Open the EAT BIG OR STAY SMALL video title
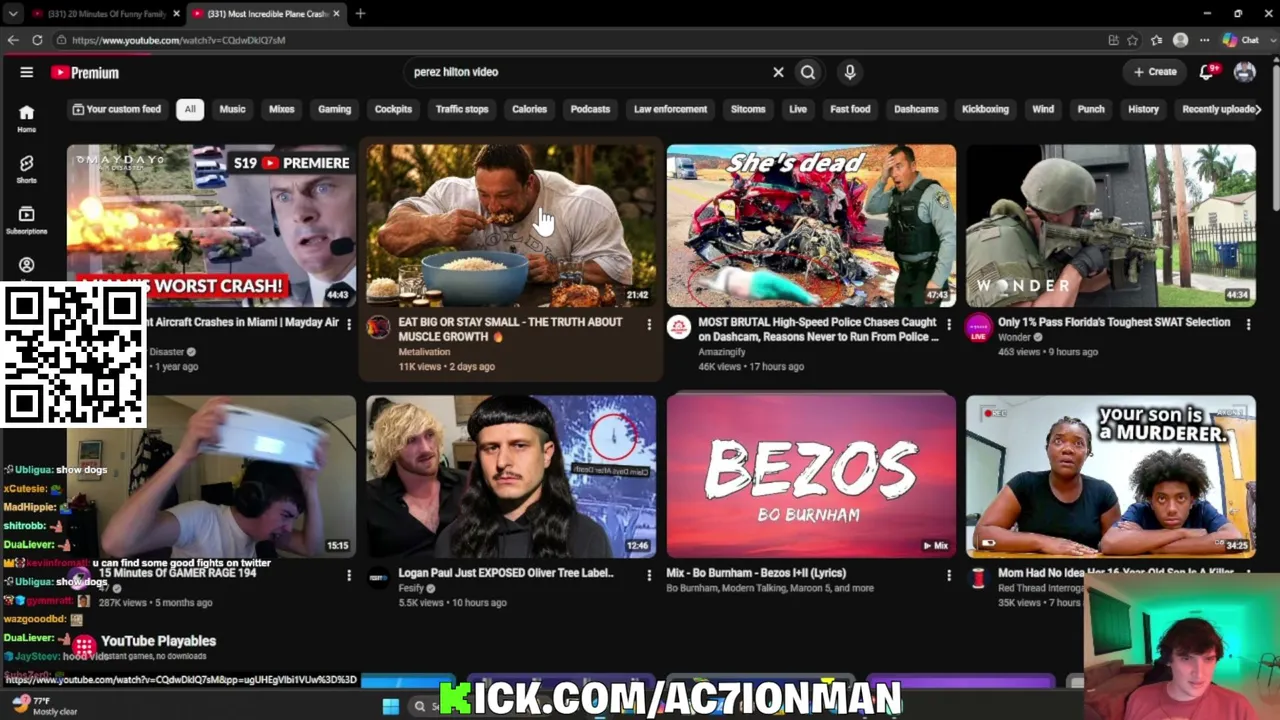Image resolution: width=1280 pixels, height=720 pixels. pos(510,329)
